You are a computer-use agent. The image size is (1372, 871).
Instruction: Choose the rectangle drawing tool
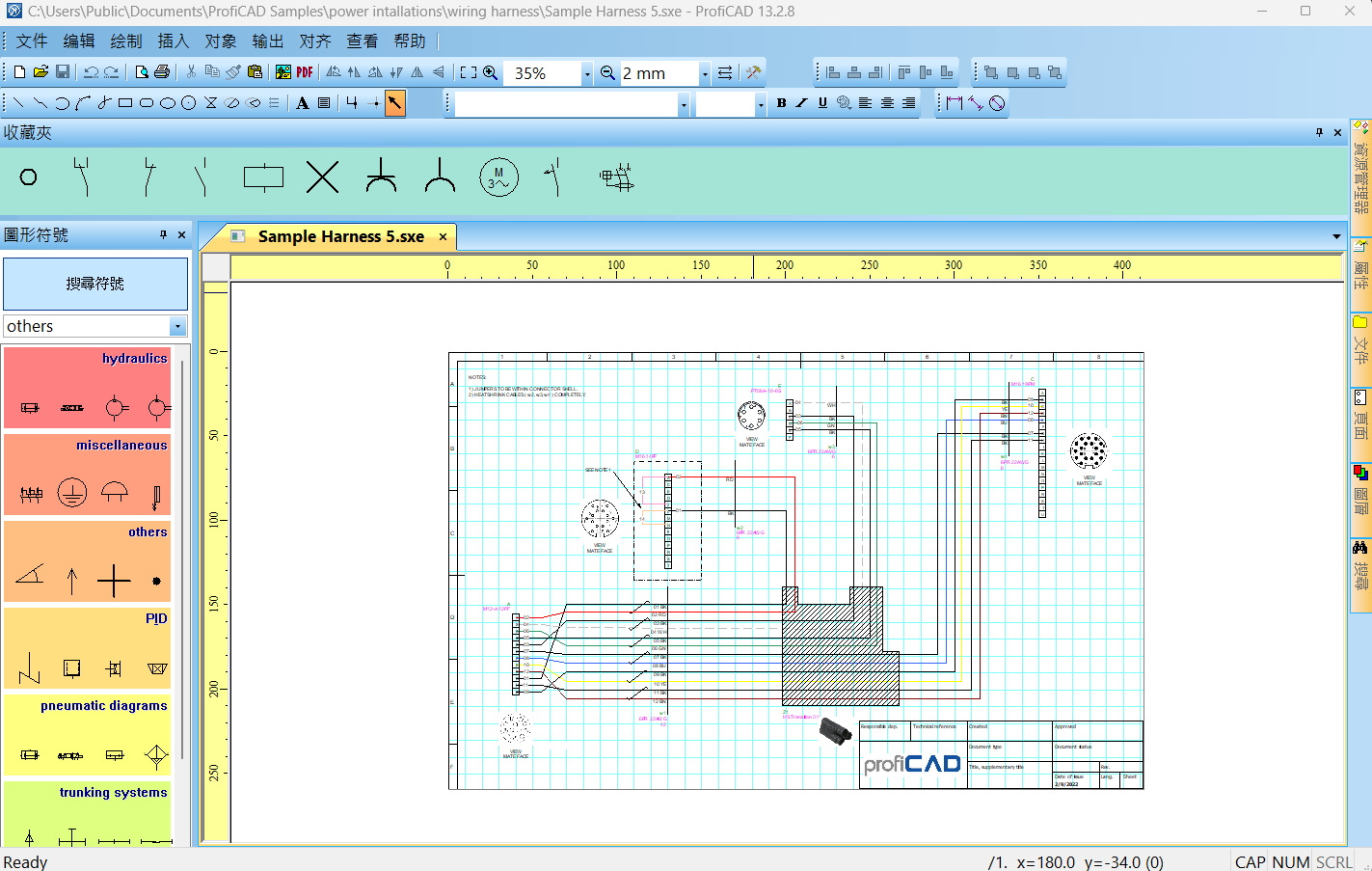click(x=125, y=103)
